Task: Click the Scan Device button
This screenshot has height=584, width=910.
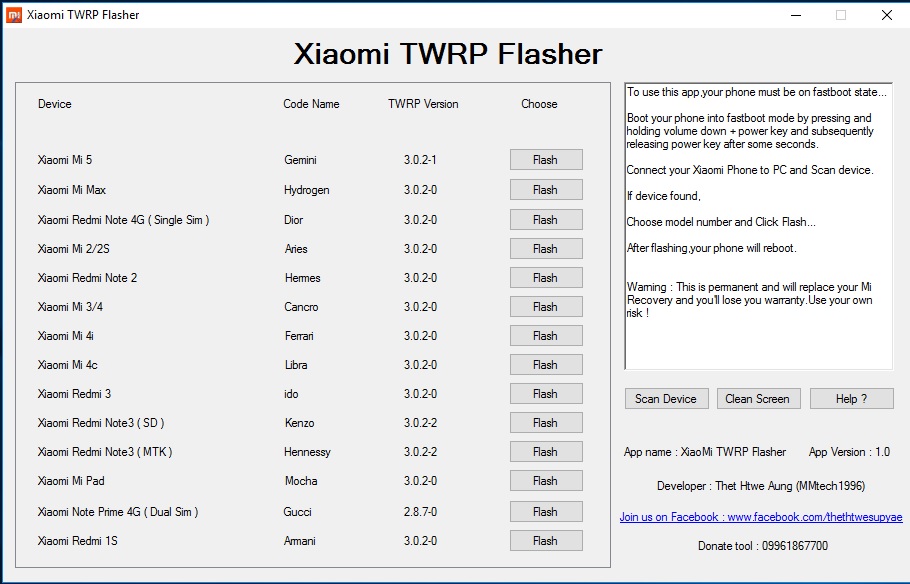Action: click(666, 399)
